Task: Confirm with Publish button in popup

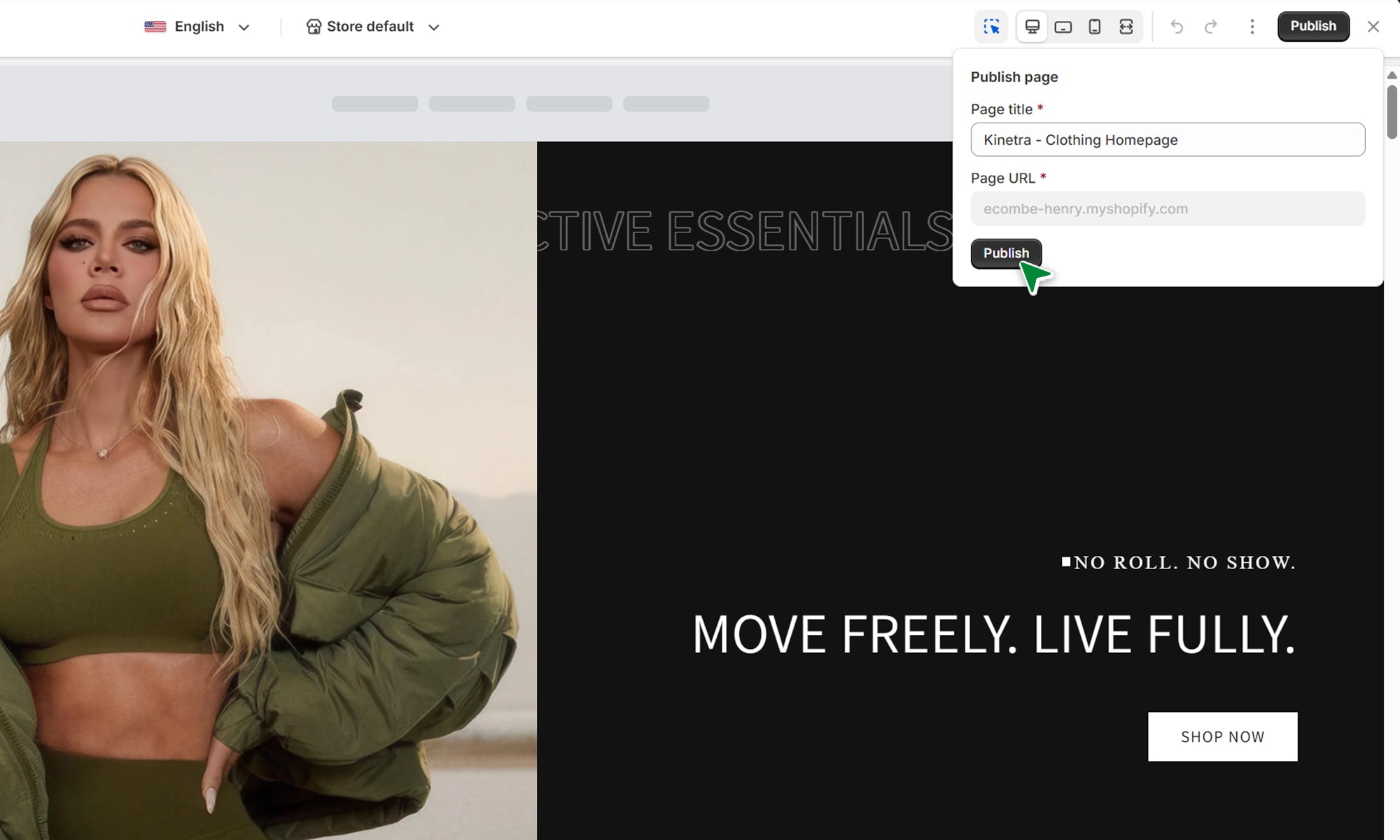Action: (1006, 253)
